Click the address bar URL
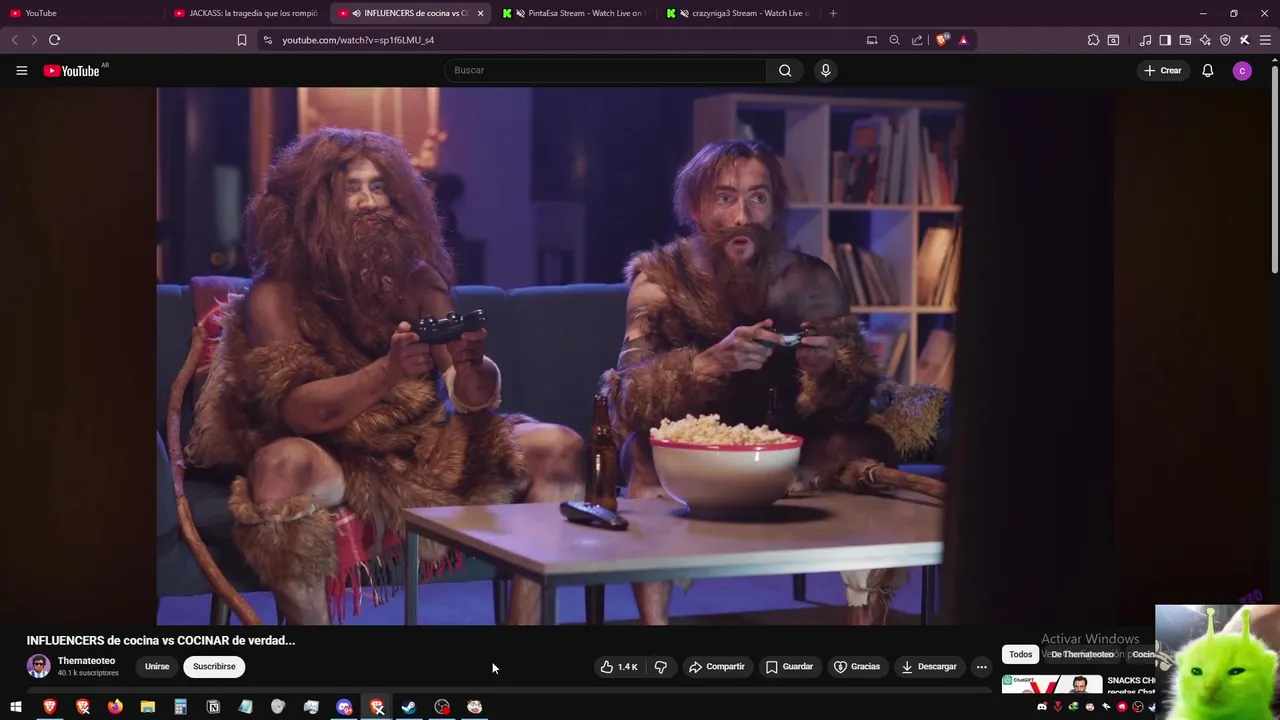This screenshot has width=1280, height=720. [358, 40]
